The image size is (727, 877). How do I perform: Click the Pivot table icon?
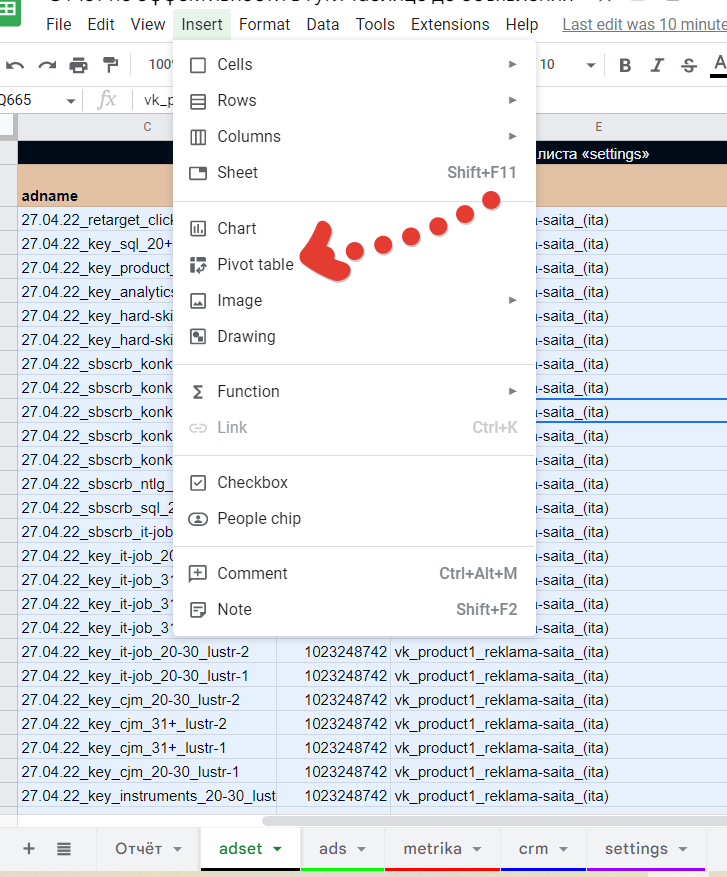[198, 265]
